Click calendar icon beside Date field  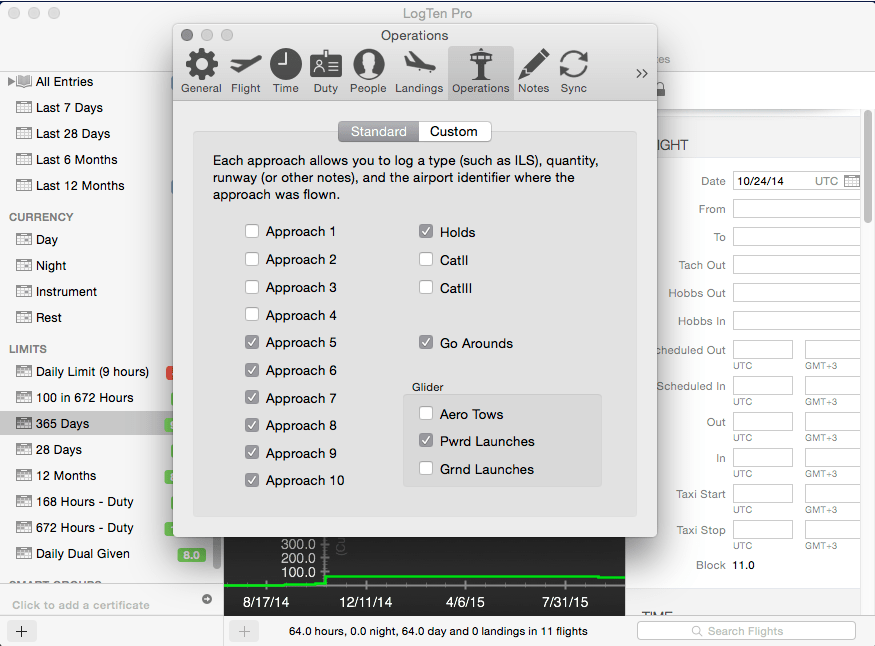click(x=852, y=181)
